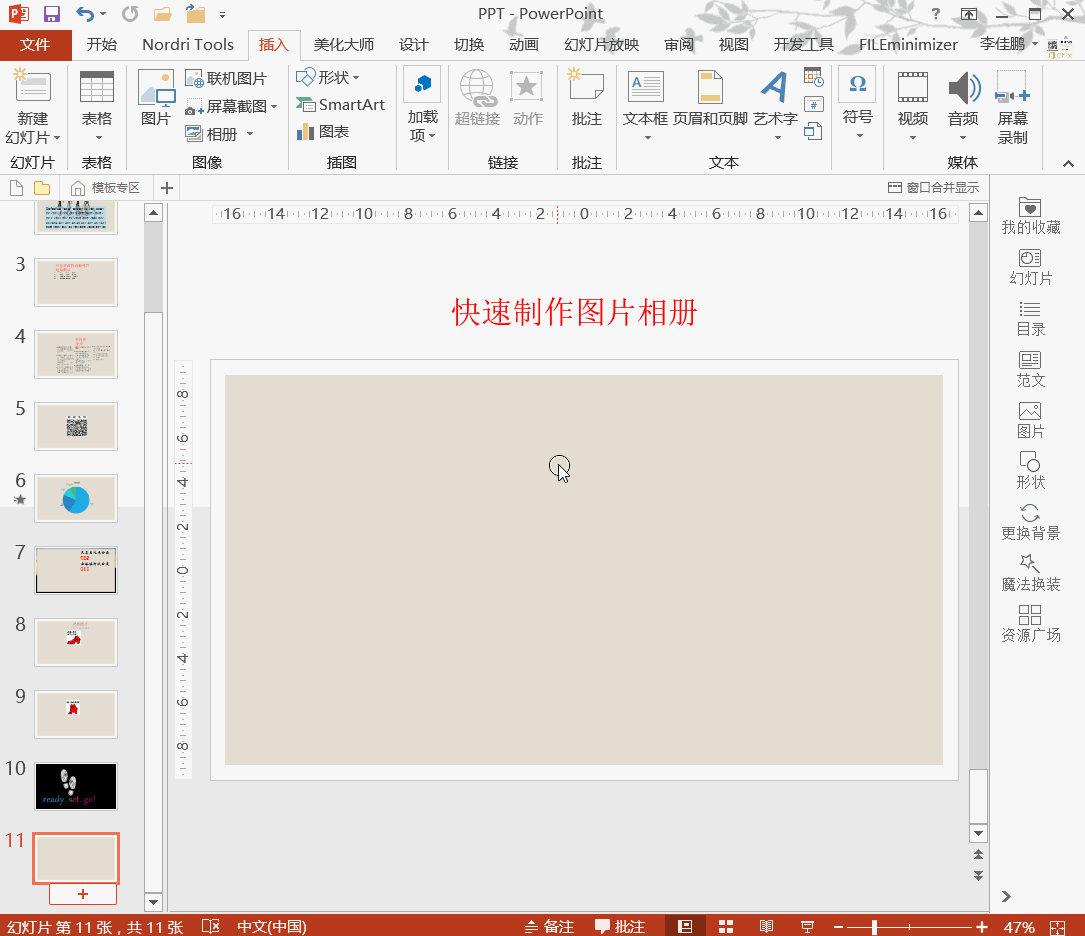Click 魔法换装 in the right sidebar

[1030, 572]
